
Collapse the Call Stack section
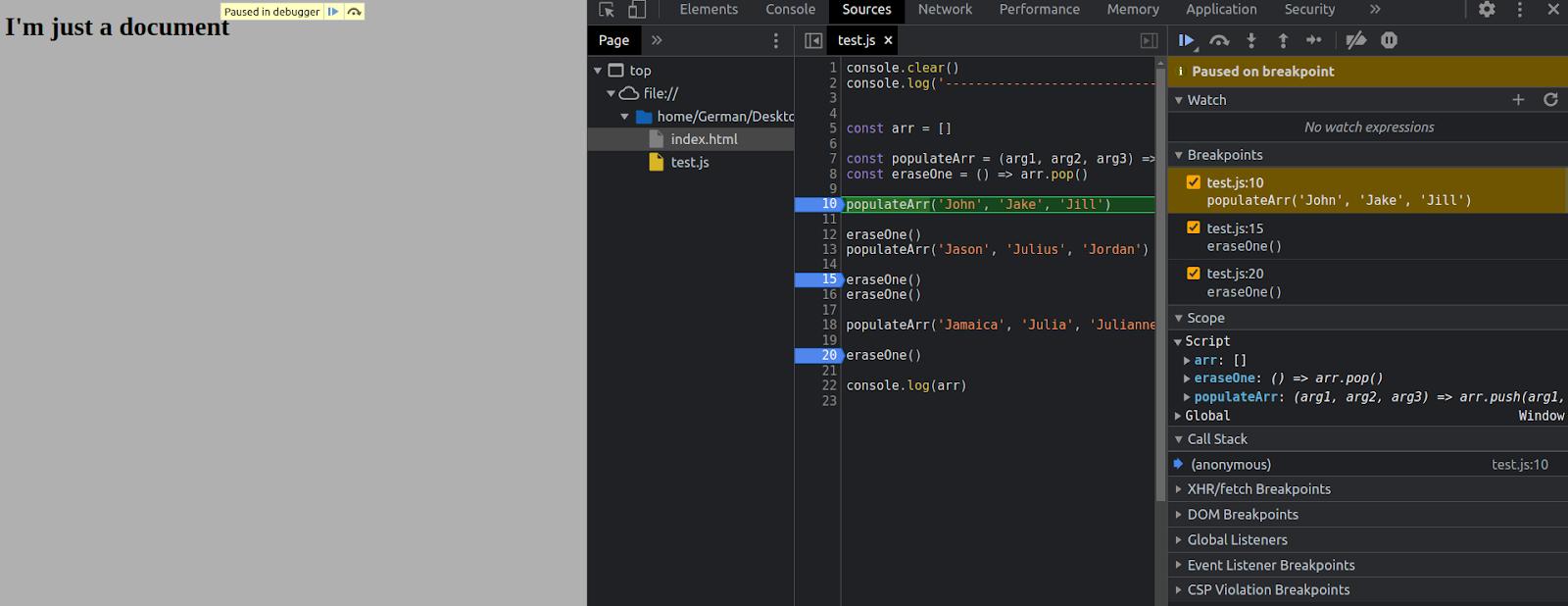(1216, 439)
